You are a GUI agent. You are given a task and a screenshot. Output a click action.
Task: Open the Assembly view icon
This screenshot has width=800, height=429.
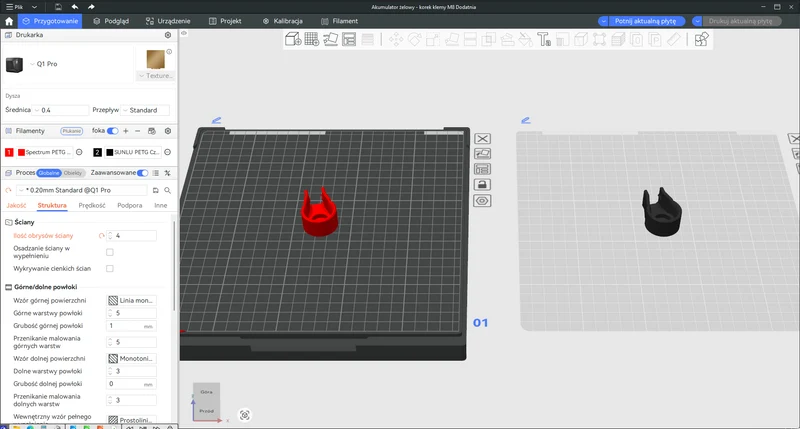702,39
